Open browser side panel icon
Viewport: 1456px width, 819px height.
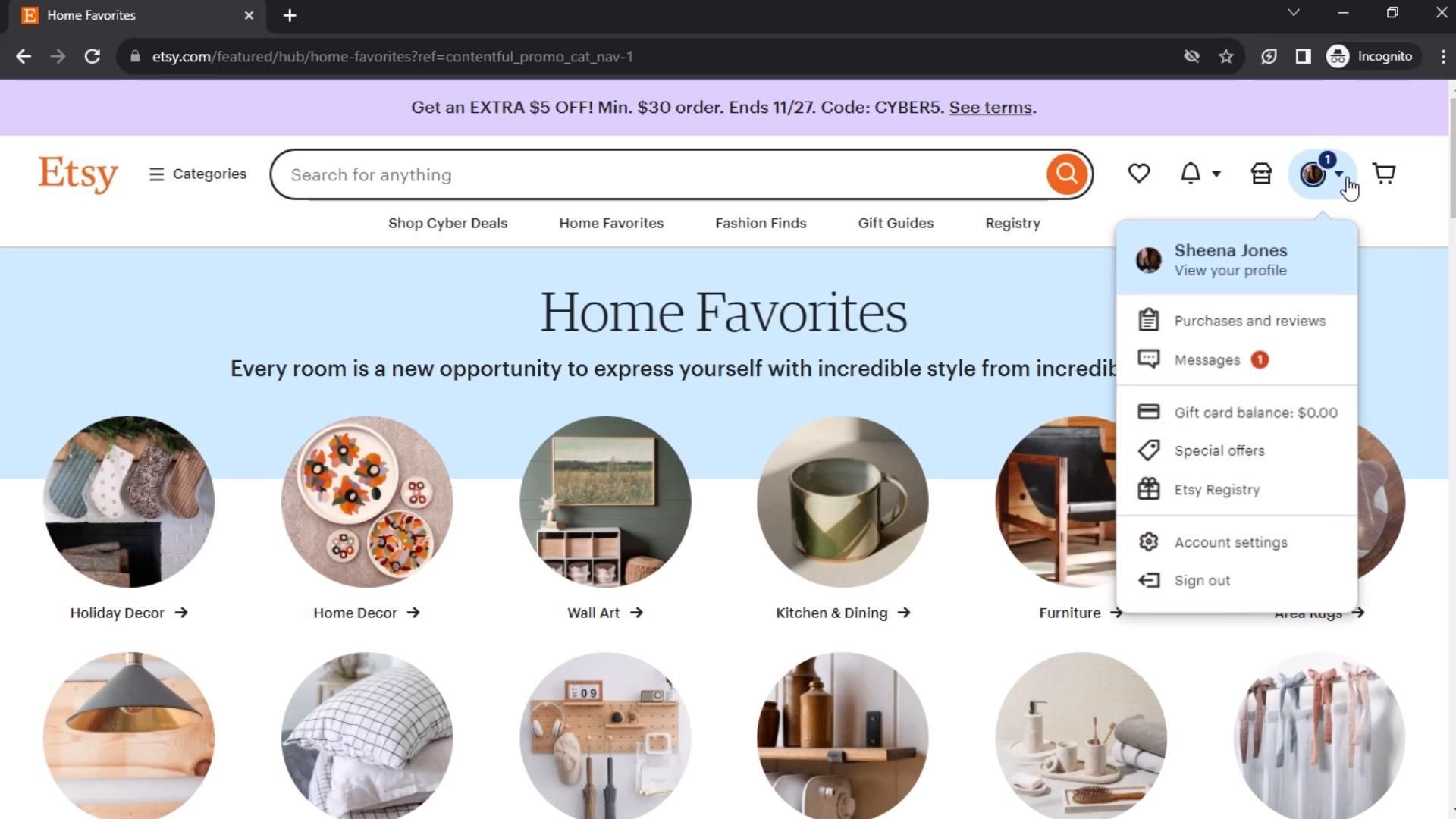(1303, 57)
